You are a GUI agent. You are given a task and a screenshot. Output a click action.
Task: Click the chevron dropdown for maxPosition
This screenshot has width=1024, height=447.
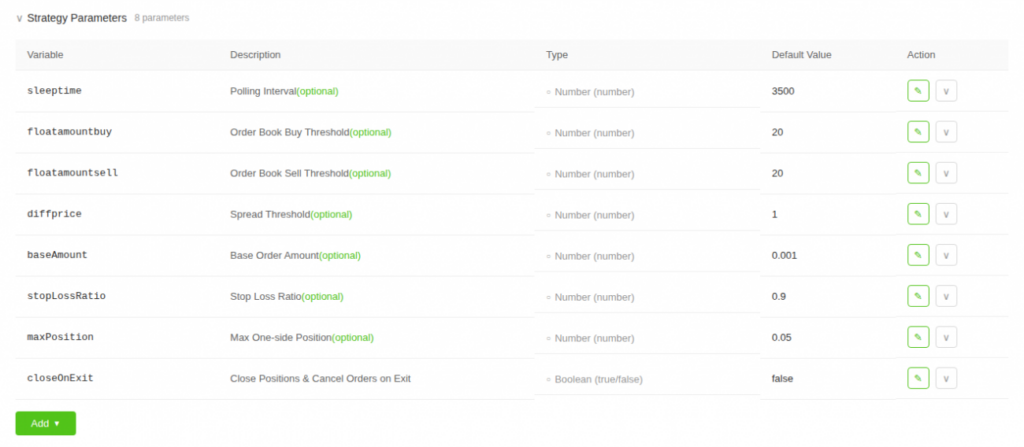point(946,337)
